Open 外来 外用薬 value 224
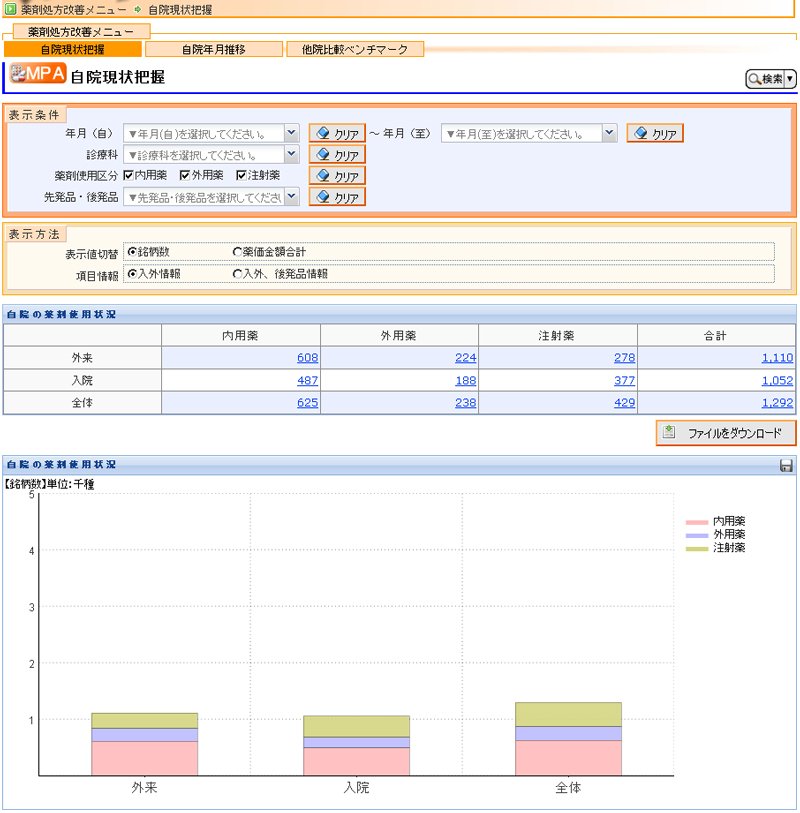The width and height of the screenshot is (800, 813). coord(466,357)
